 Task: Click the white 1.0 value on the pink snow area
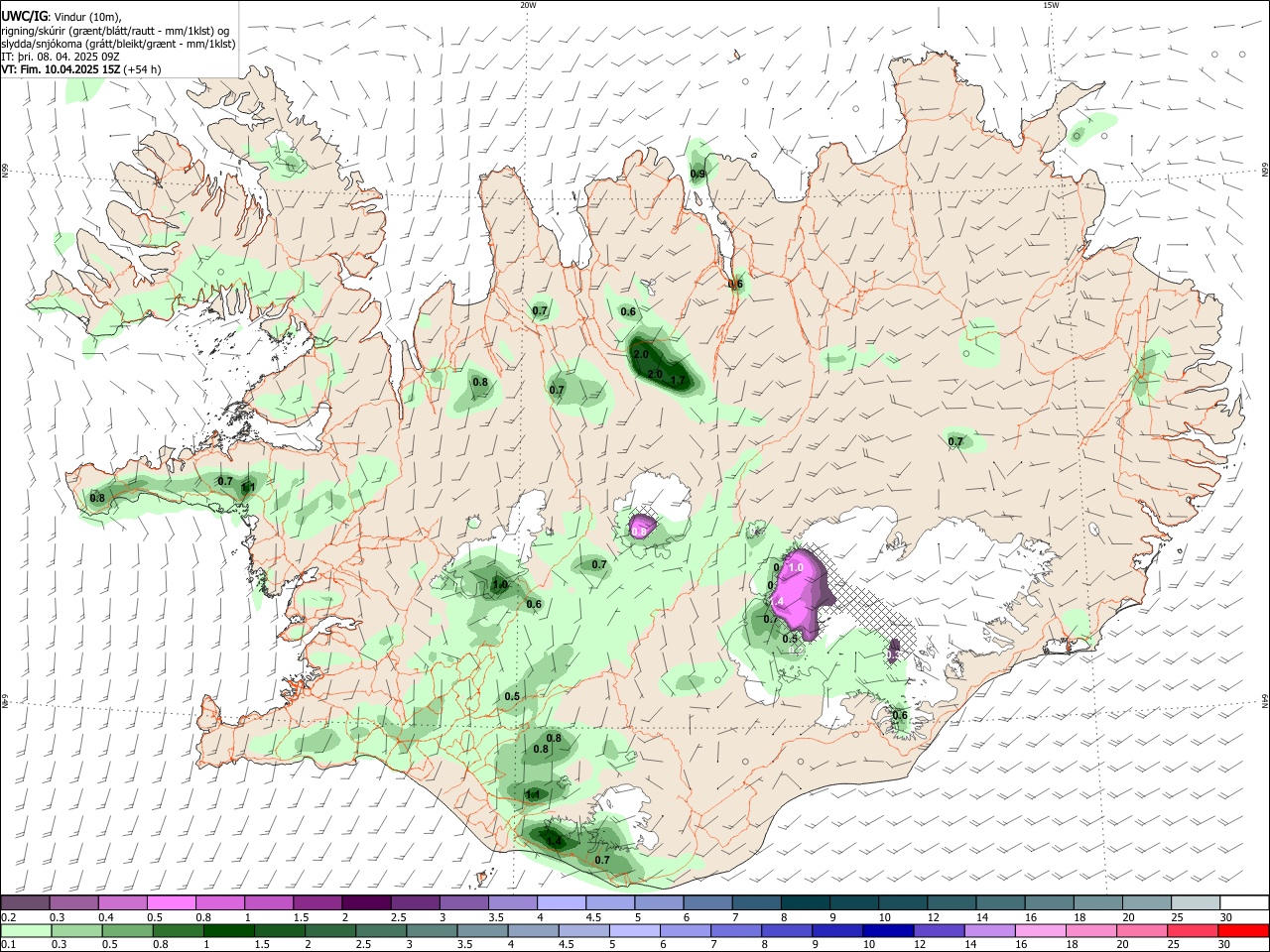[x=795, y=567]
